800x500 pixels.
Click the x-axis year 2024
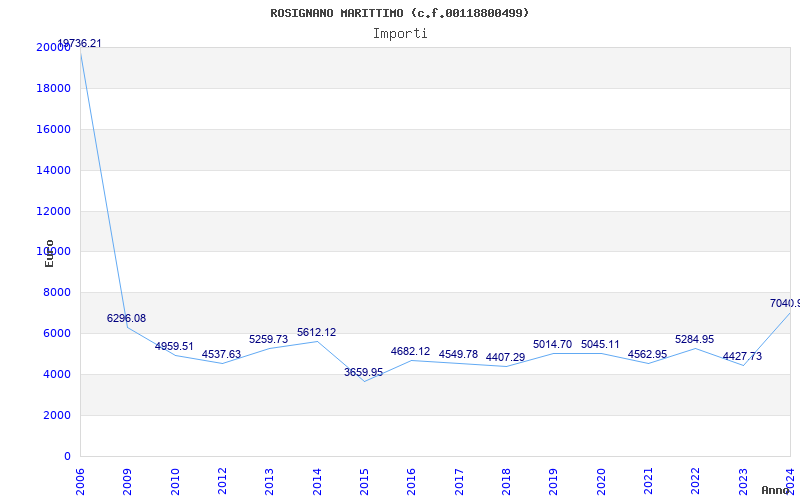[790, 481]
